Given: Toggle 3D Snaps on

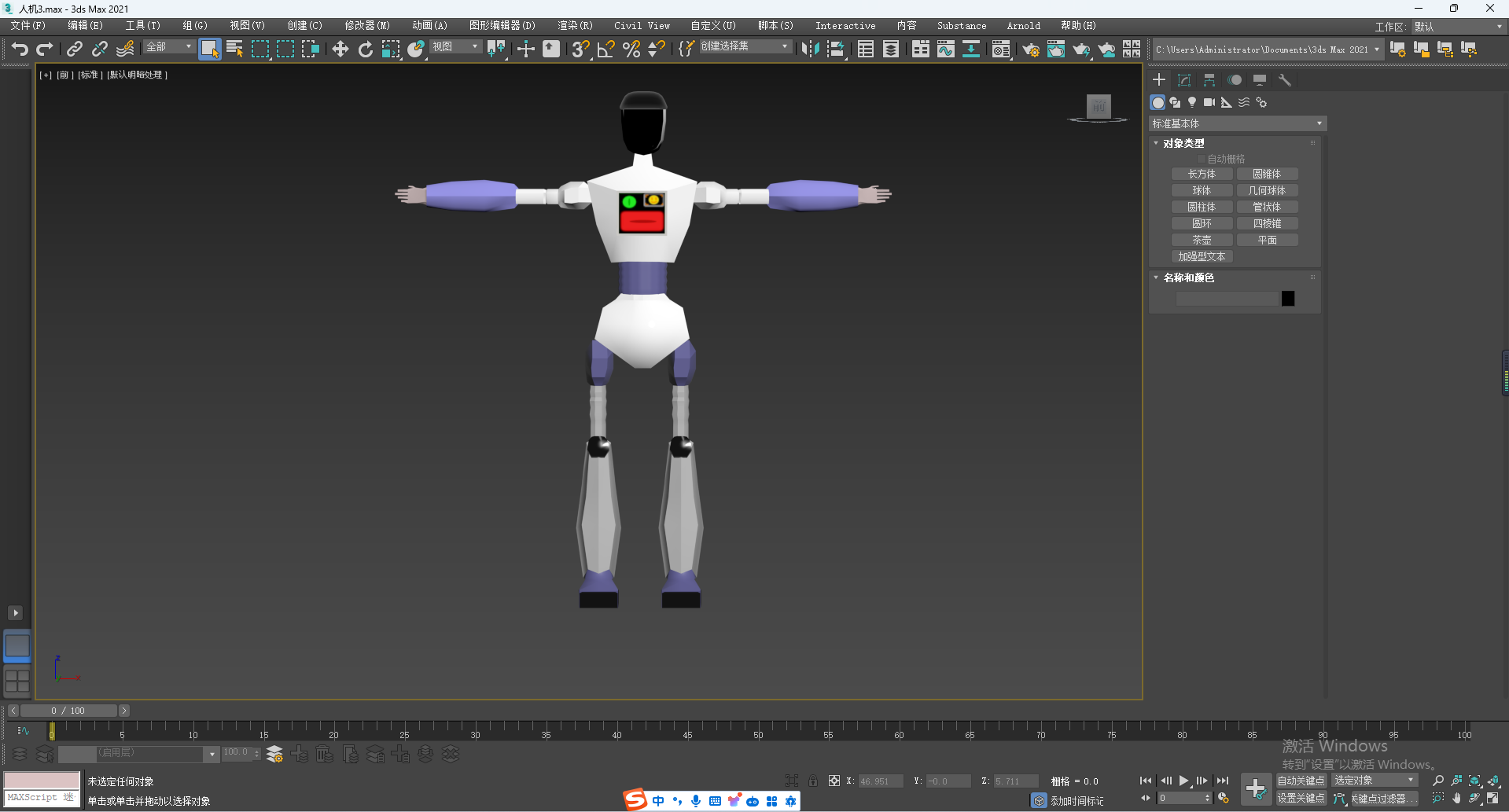Looking at the screenshot, I should (x=581, y=50).
